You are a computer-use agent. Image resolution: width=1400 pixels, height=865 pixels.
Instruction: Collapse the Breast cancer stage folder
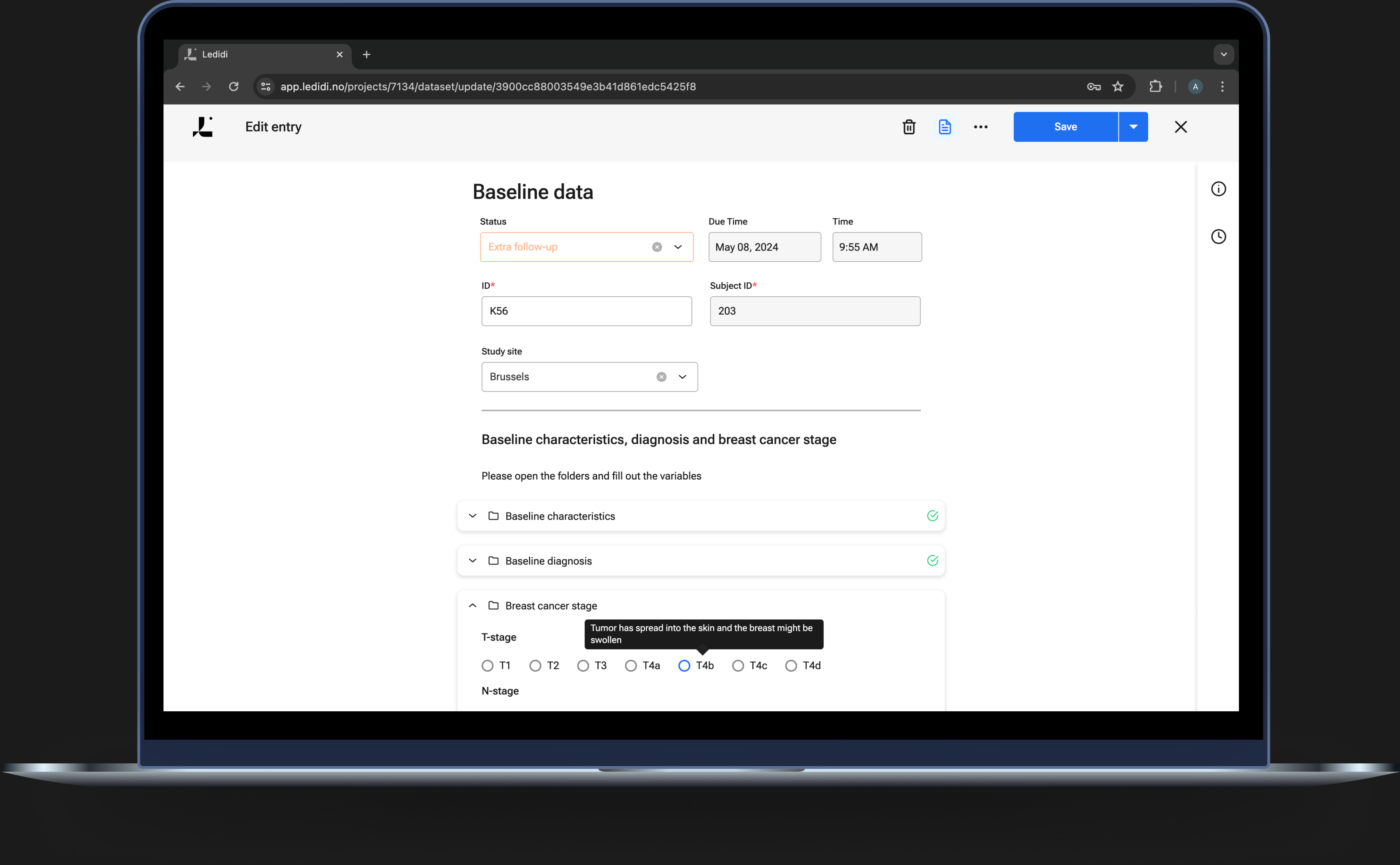(472, 605)
